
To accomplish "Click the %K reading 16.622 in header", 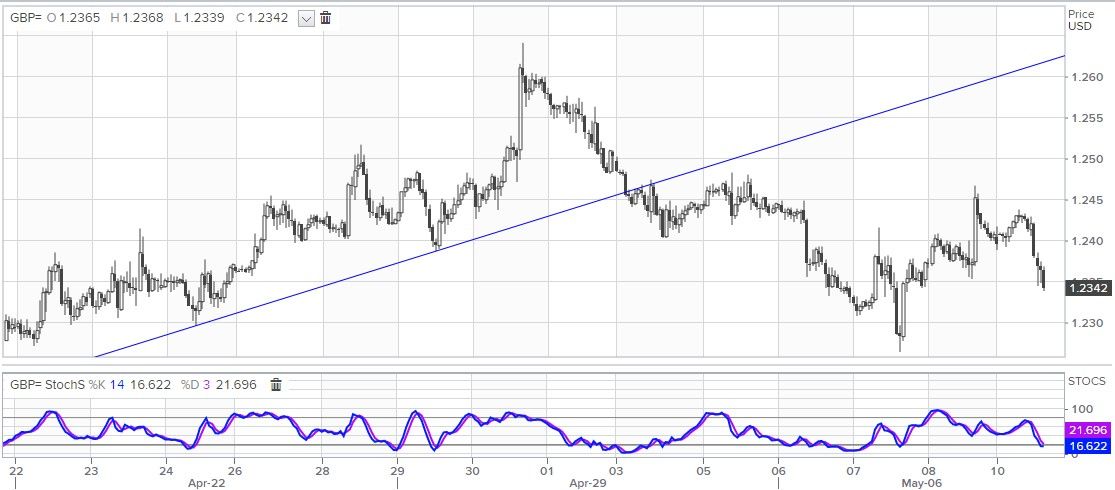I will 151,385.
